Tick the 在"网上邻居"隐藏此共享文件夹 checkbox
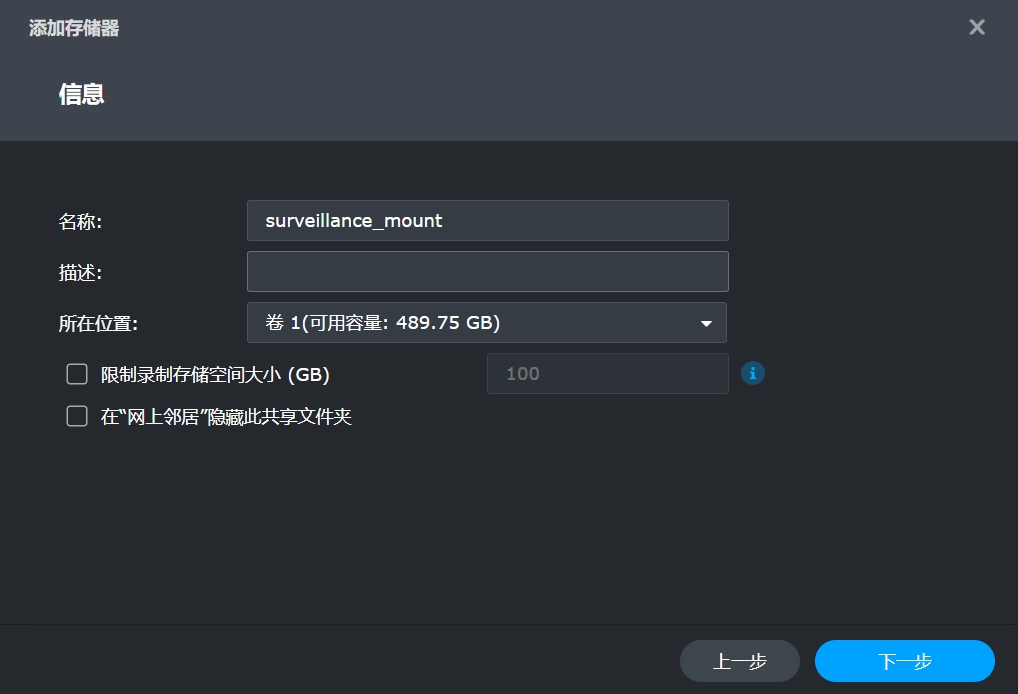Image resolution: width=1018 pixels, height=694 pixels. pos(77,416)
